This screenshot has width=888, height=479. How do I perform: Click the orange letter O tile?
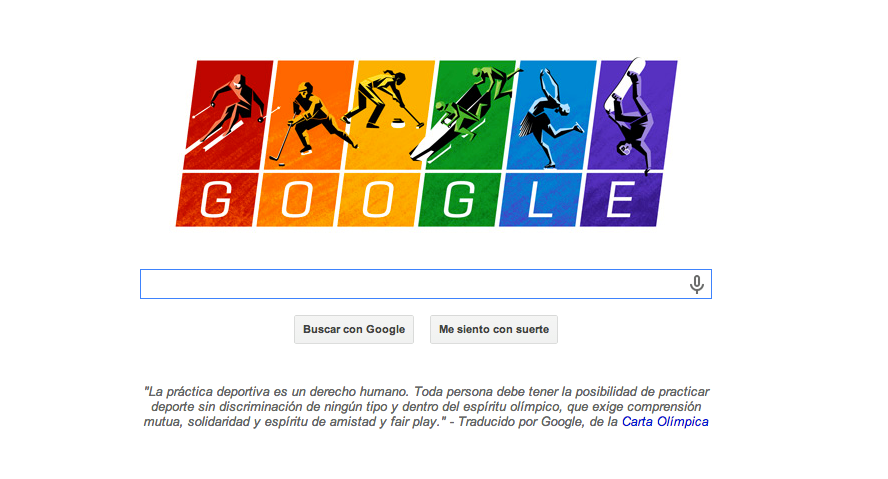coord(297,200)
